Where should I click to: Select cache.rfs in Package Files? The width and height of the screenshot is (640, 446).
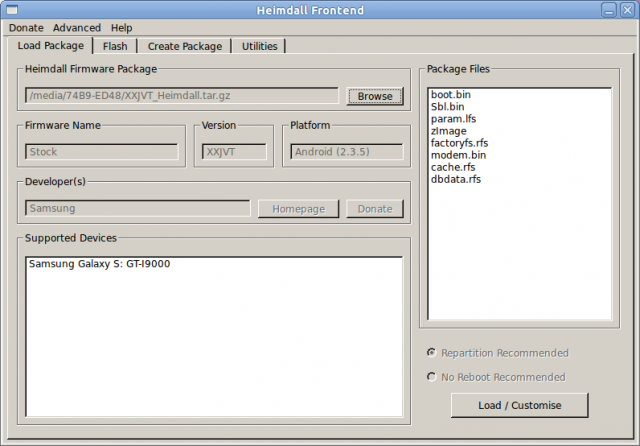point(453,167)
